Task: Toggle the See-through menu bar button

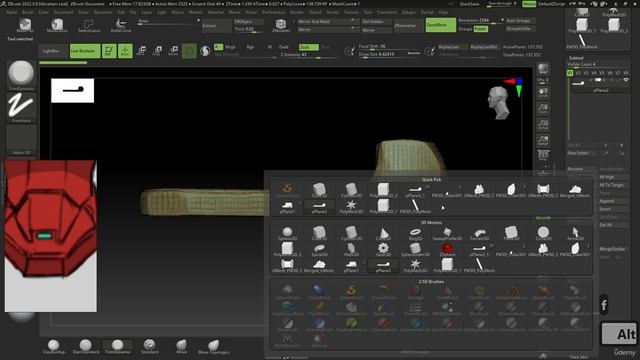Action: [x=502, y=4]
